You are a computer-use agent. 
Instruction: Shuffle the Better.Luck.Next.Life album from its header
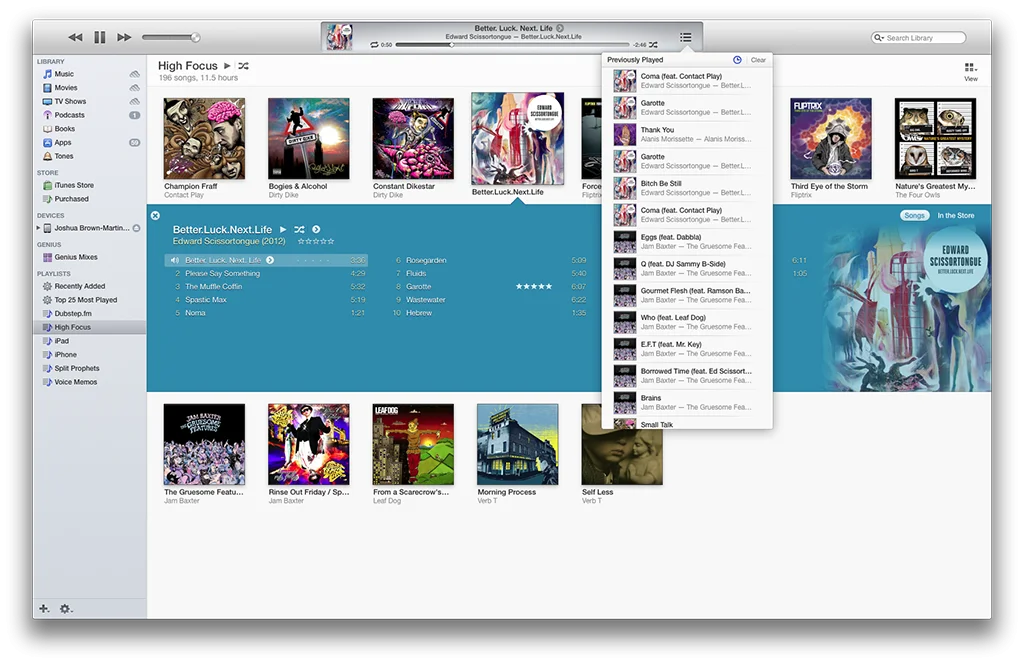click(x=299, y=229)
